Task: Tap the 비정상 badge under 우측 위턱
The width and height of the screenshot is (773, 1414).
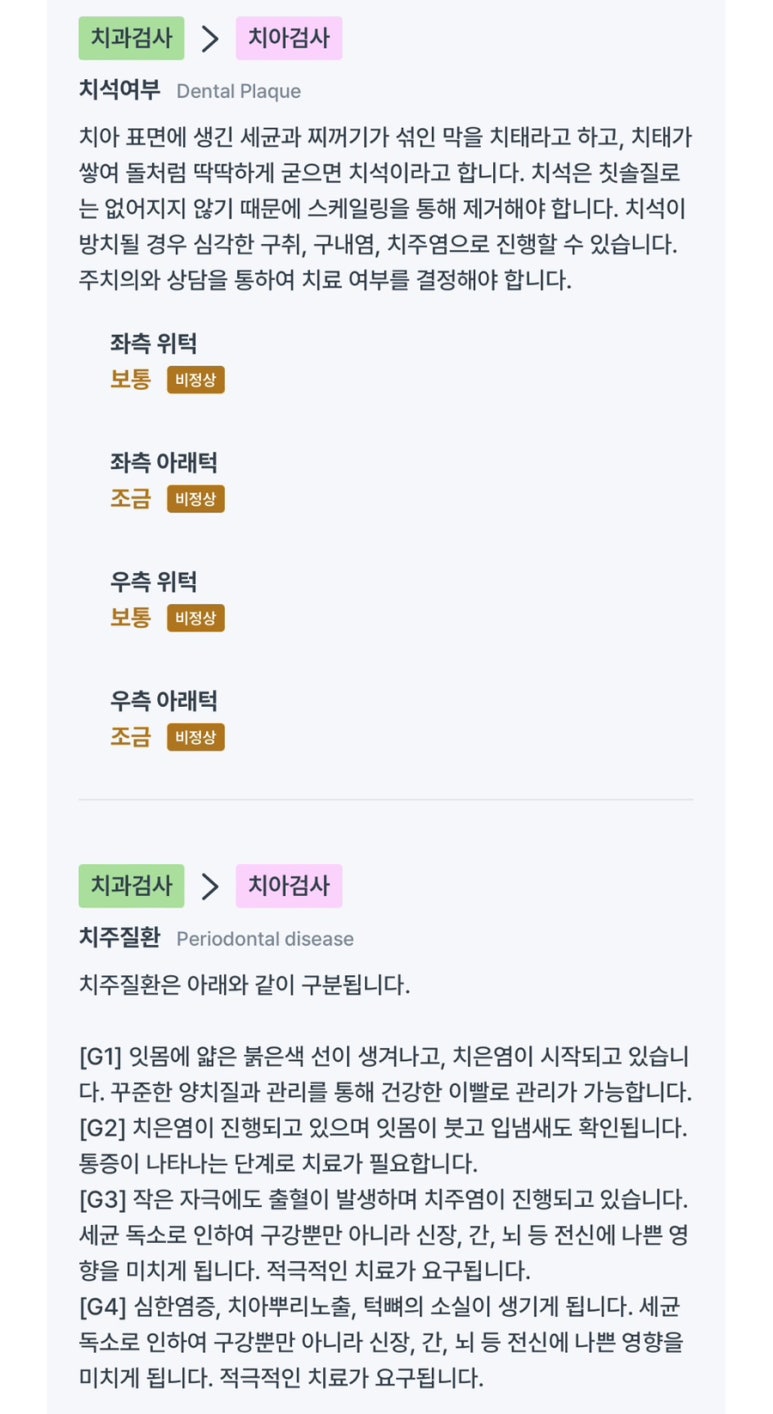Action: point(196,618)
